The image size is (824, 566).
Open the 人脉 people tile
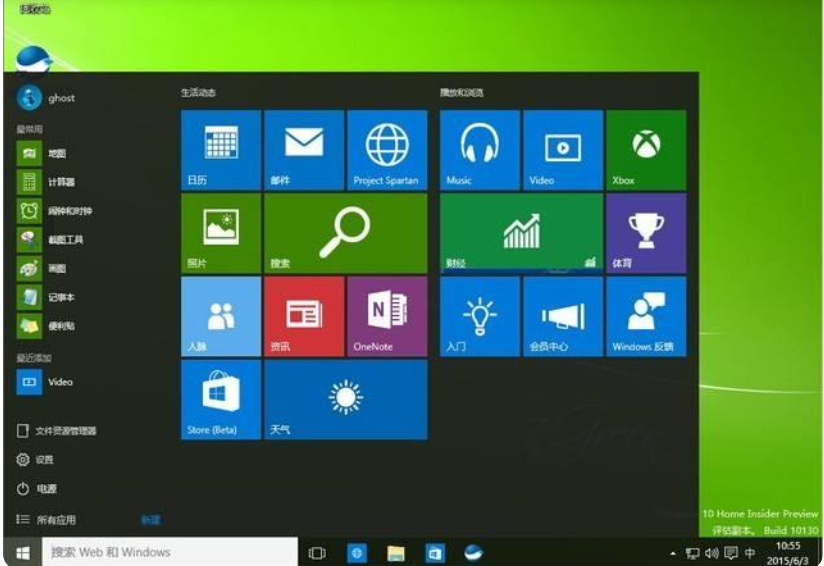(221, 316)
